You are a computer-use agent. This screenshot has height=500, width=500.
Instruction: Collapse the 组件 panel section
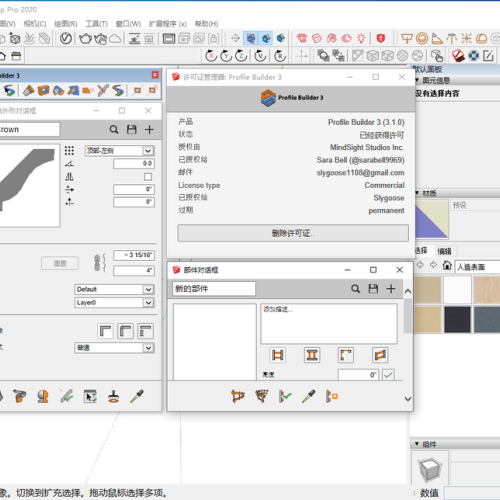tap(417, 444)
